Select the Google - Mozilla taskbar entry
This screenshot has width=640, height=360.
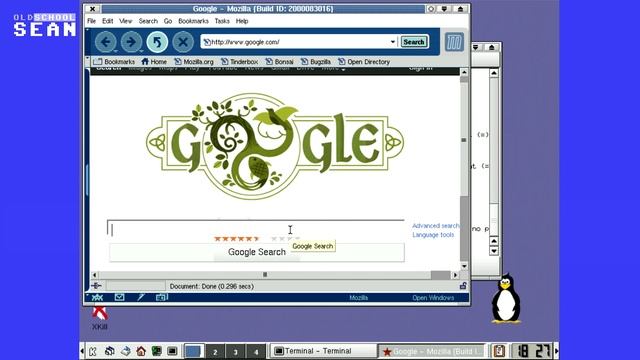[x=432, y=351]
